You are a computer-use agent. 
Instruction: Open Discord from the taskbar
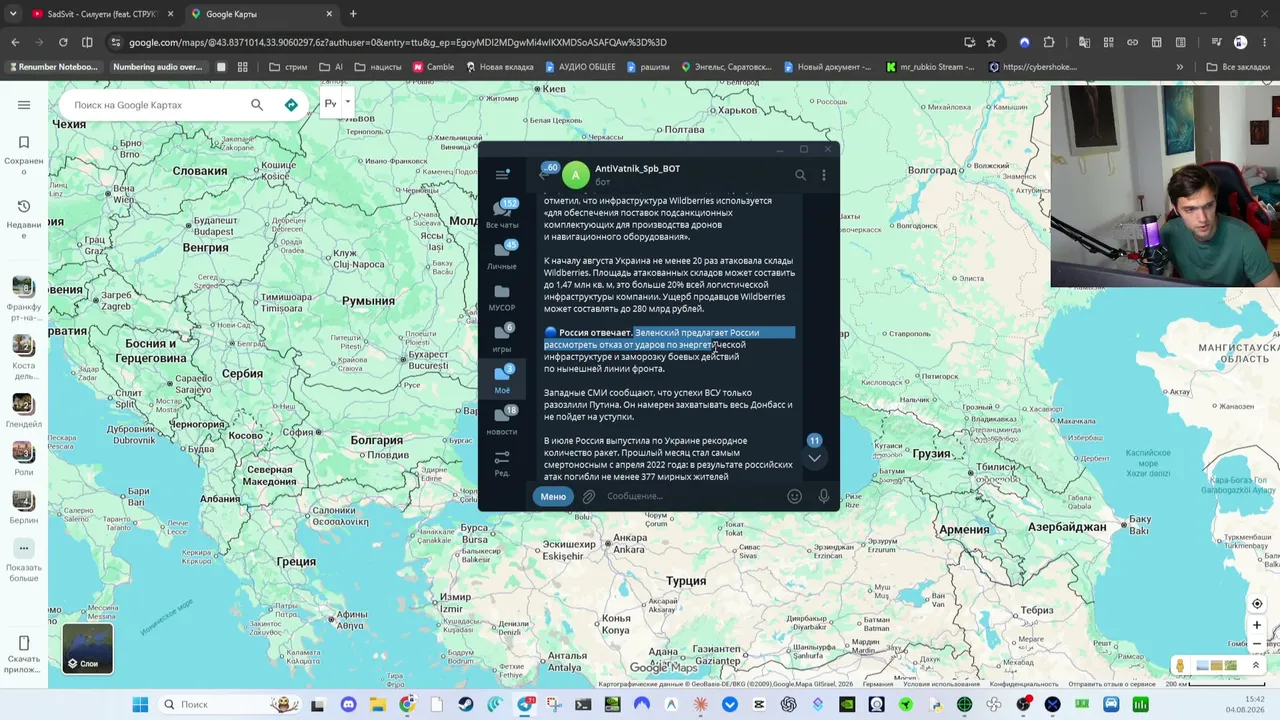tap(348, 704)
